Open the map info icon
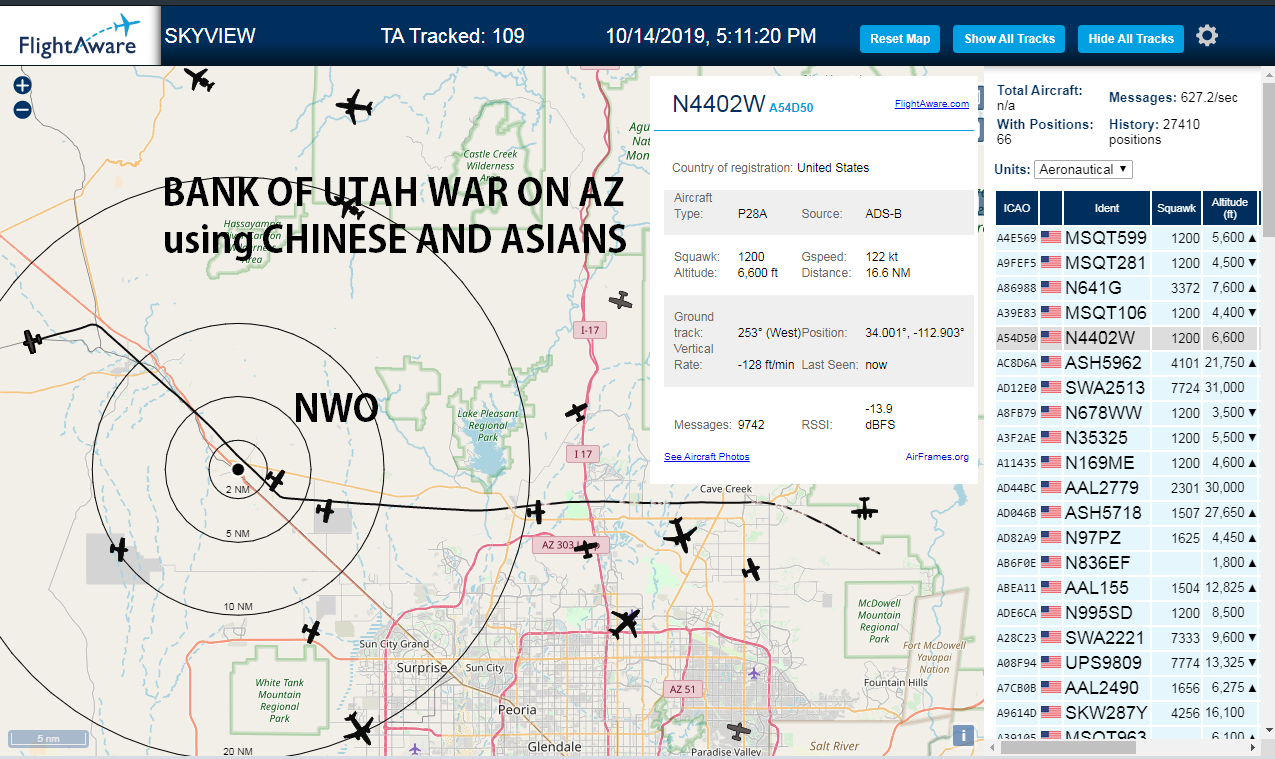Viewport: 1275px width, 759px height. pyautogui.click(x=963, y=735)
